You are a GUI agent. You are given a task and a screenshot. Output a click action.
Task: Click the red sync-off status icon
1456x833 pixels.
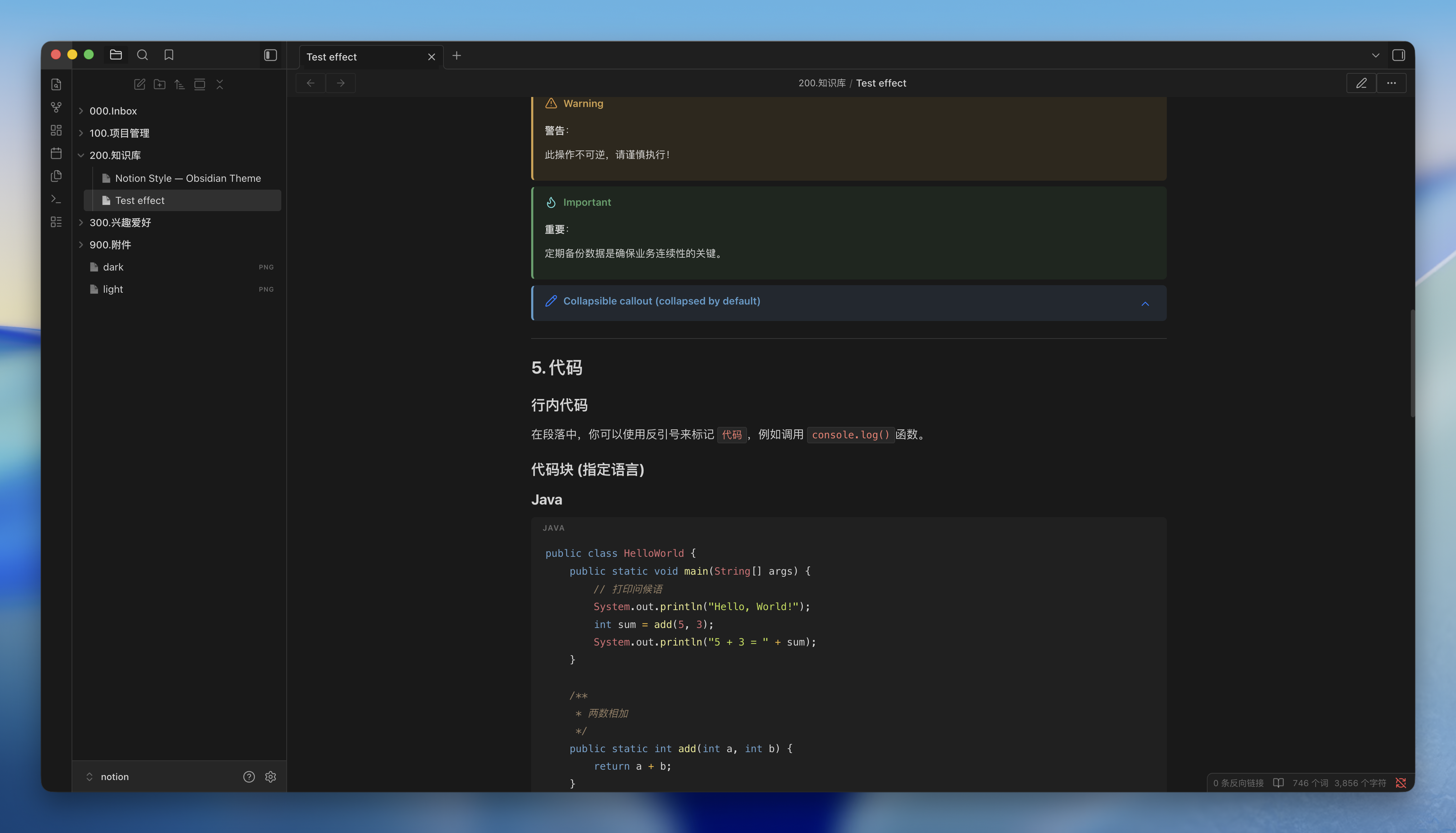coord(1401,783)
